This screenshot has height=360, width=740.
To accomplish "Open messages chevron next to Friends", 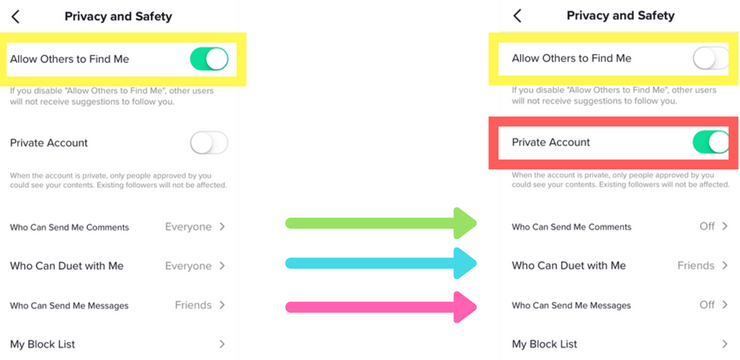I will (x=222, y=305).
